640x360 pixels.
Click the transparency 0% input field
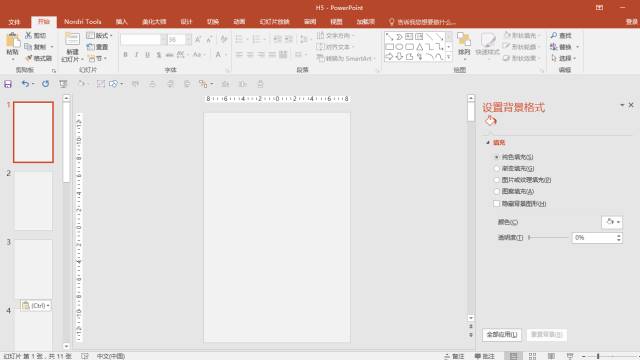tap(594, 238)
